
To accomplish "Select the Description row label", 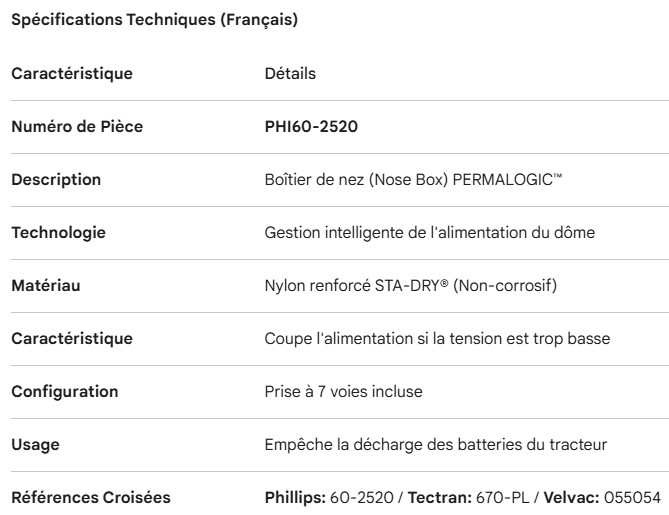I will coord(56,180).
